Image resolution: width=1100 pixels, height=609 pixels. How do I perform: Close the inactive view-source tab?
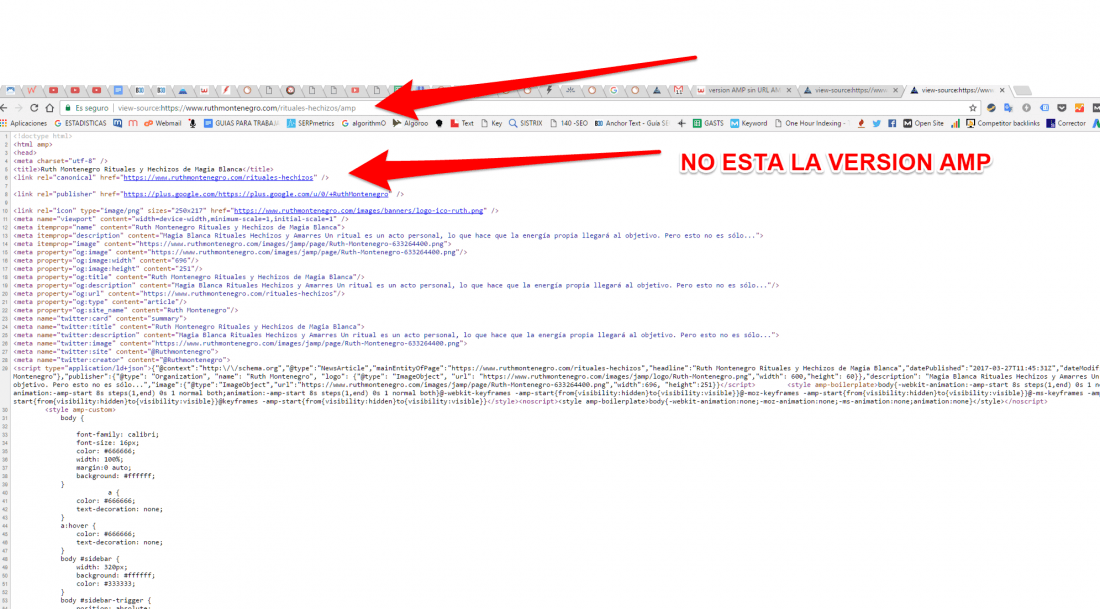coord(895,91)
